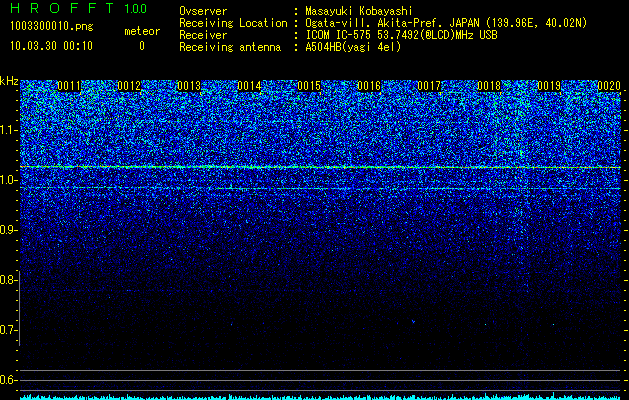
Task: Click the 0016 time marker
Action: point(369,86)
